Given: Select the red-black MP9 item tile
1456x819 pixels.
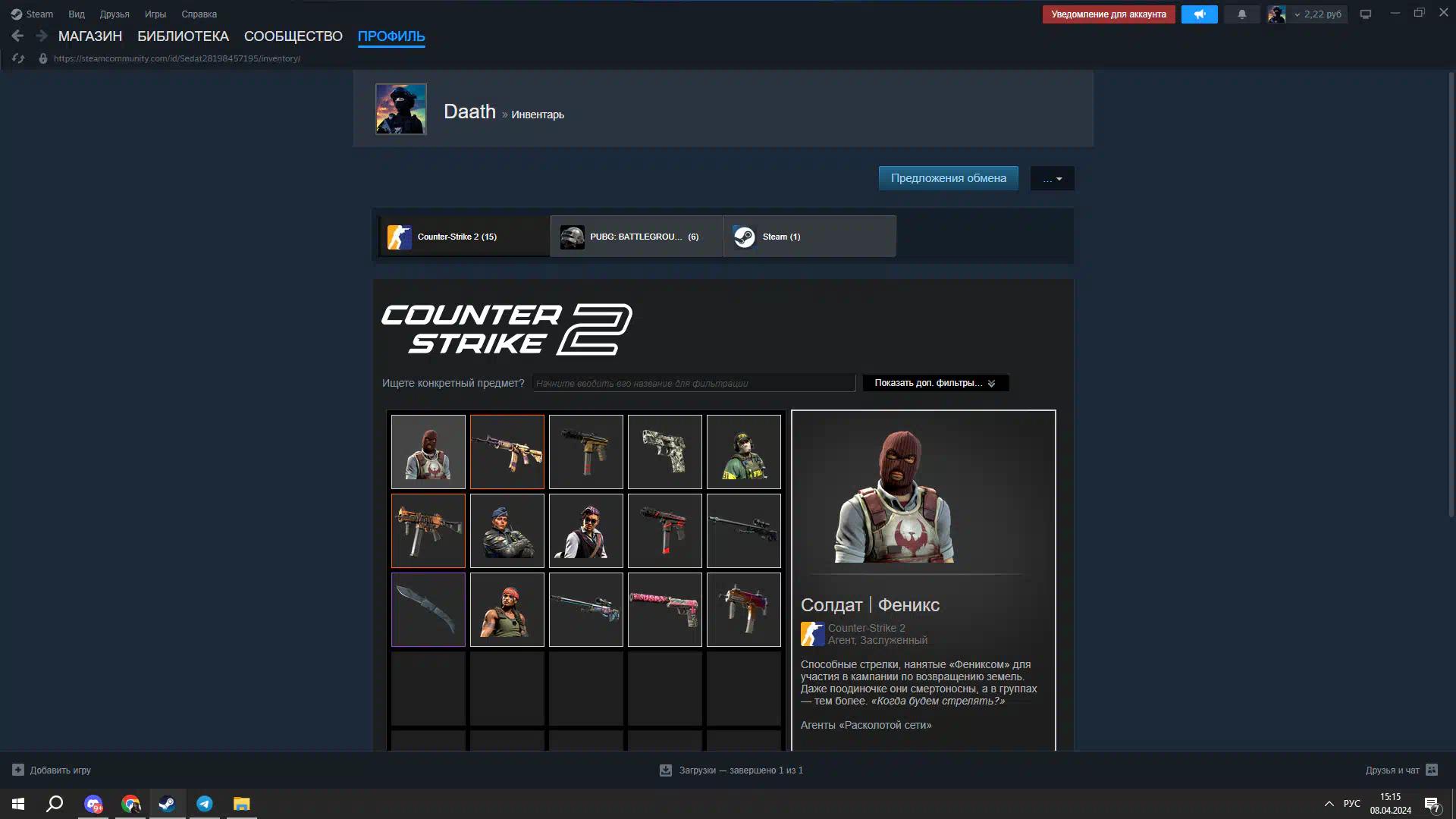Looking at the screenshot, I should [x=665, y=531].
